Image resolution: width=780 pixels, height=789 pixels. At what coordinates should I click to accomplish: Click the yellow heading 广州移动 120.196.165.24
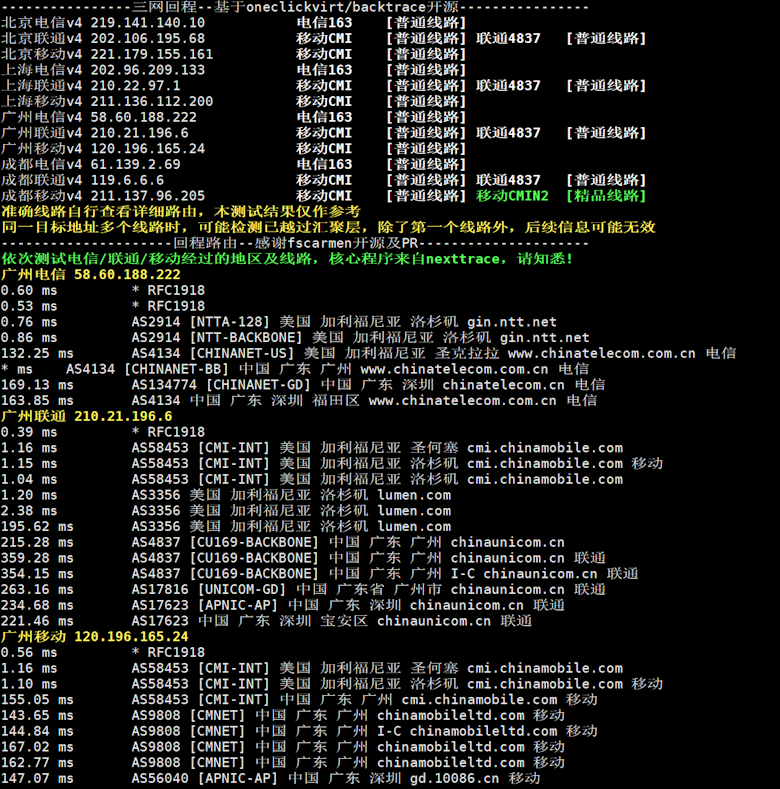(95, 637)
